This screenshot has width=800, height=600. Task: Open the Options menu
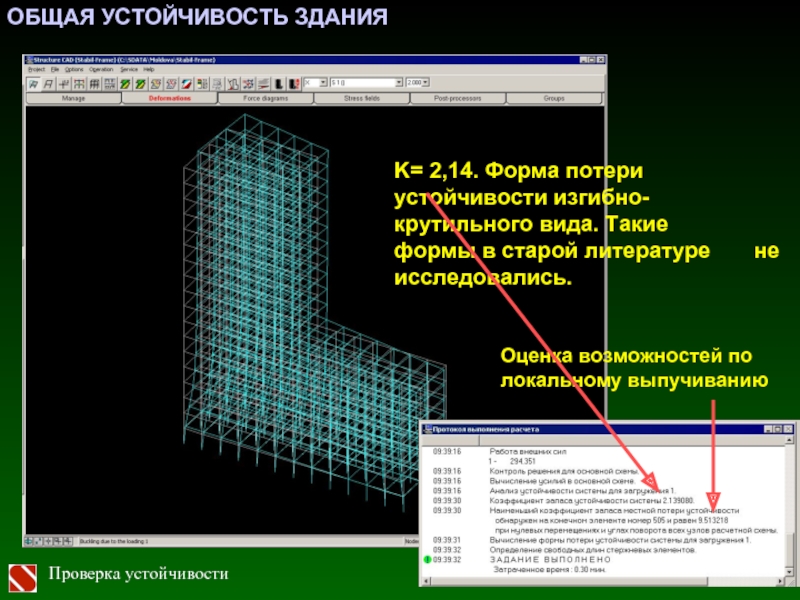pos(74,69)
